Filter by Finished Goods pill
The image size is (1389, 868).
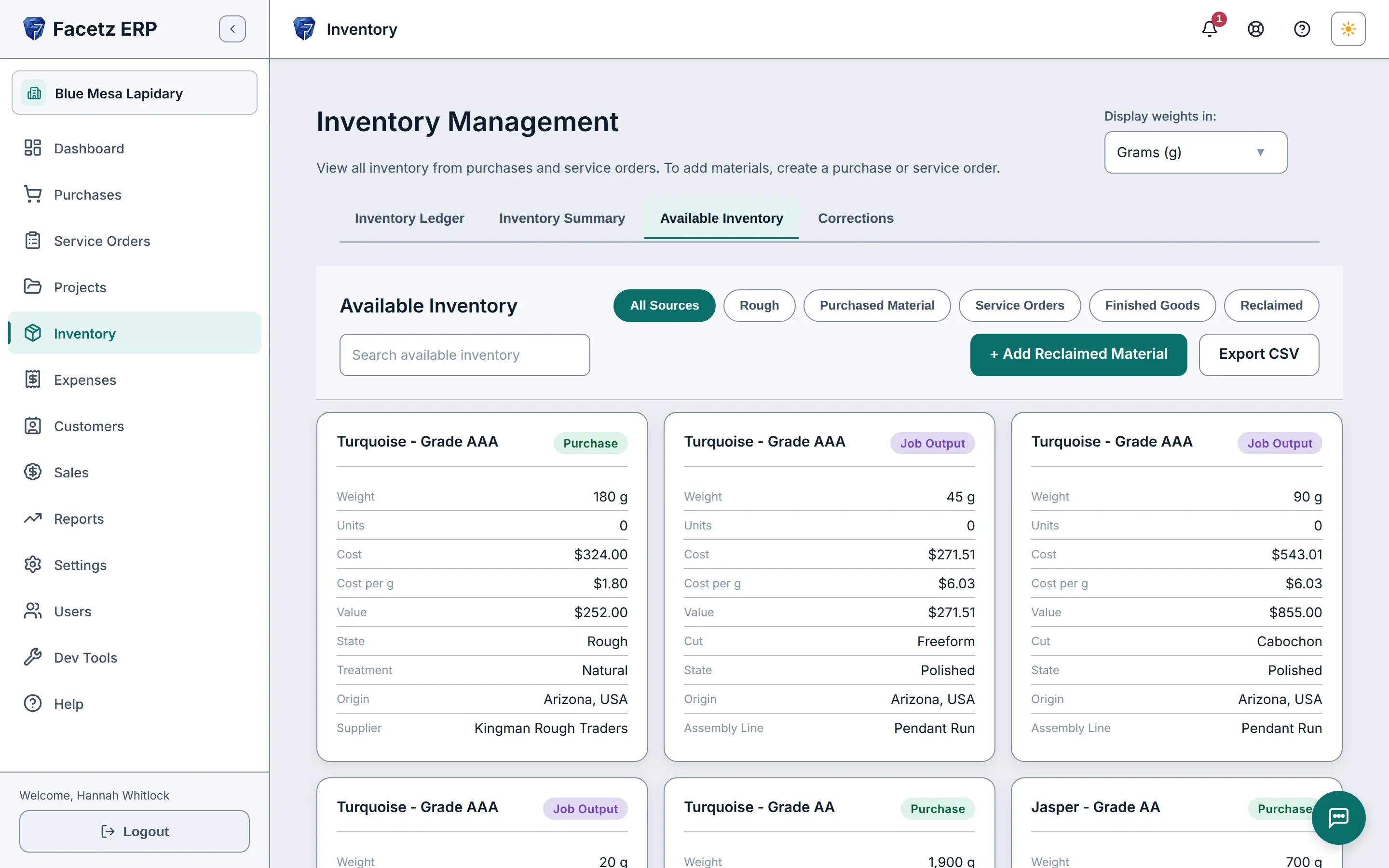[x=1152, y=305]
